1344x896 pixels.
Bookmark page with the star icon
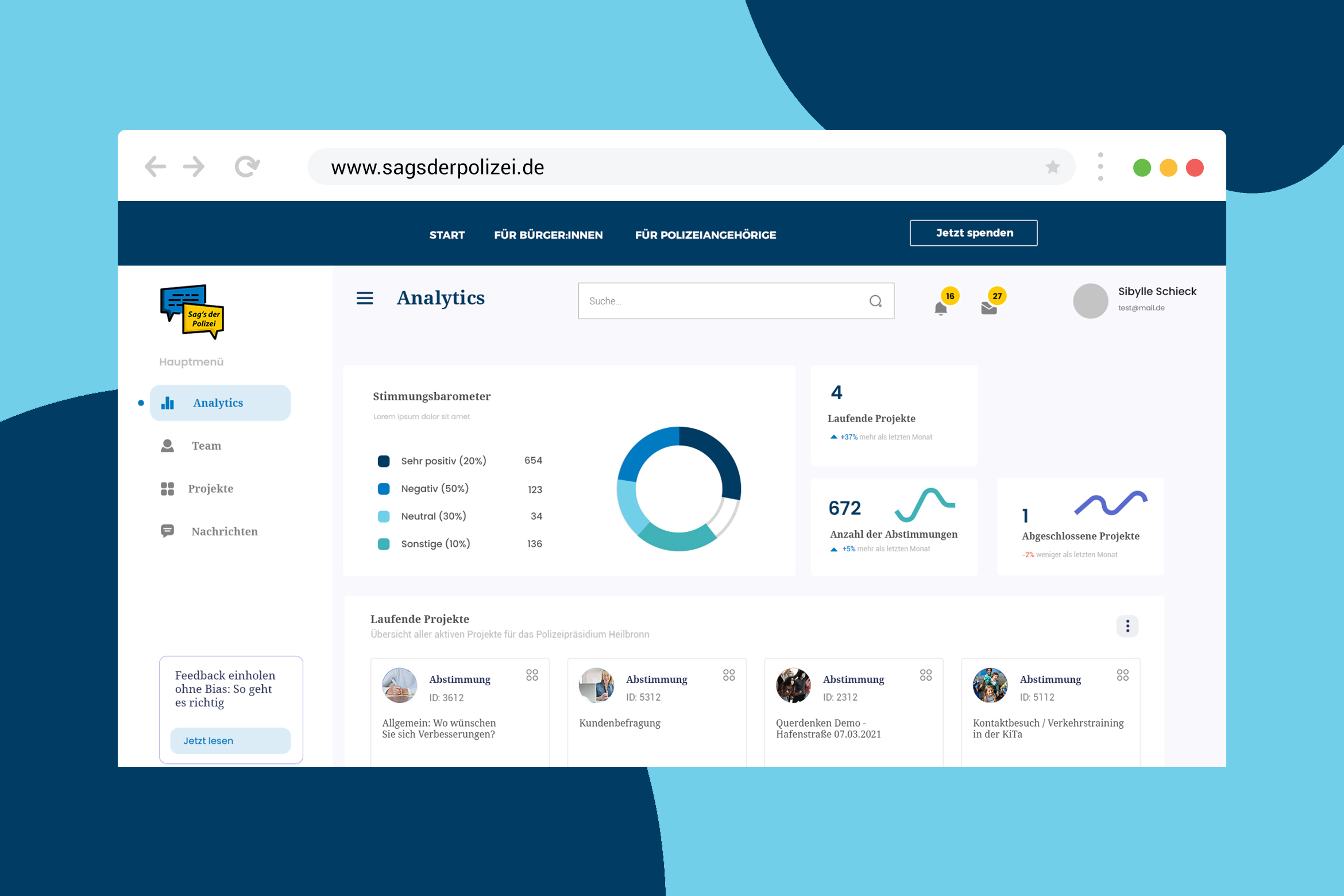coord(1052,167)
